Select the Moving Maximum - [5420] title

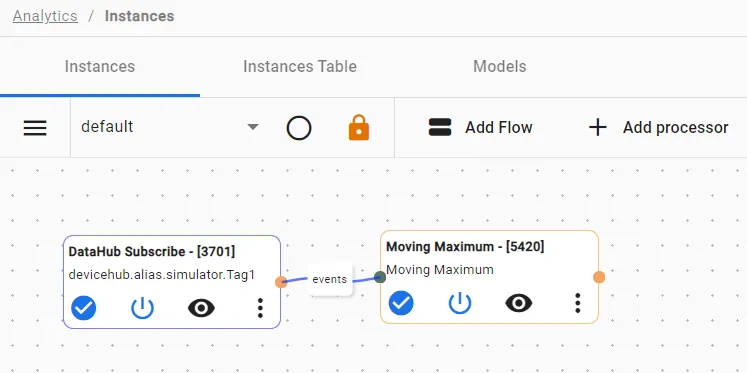point(465,247)
